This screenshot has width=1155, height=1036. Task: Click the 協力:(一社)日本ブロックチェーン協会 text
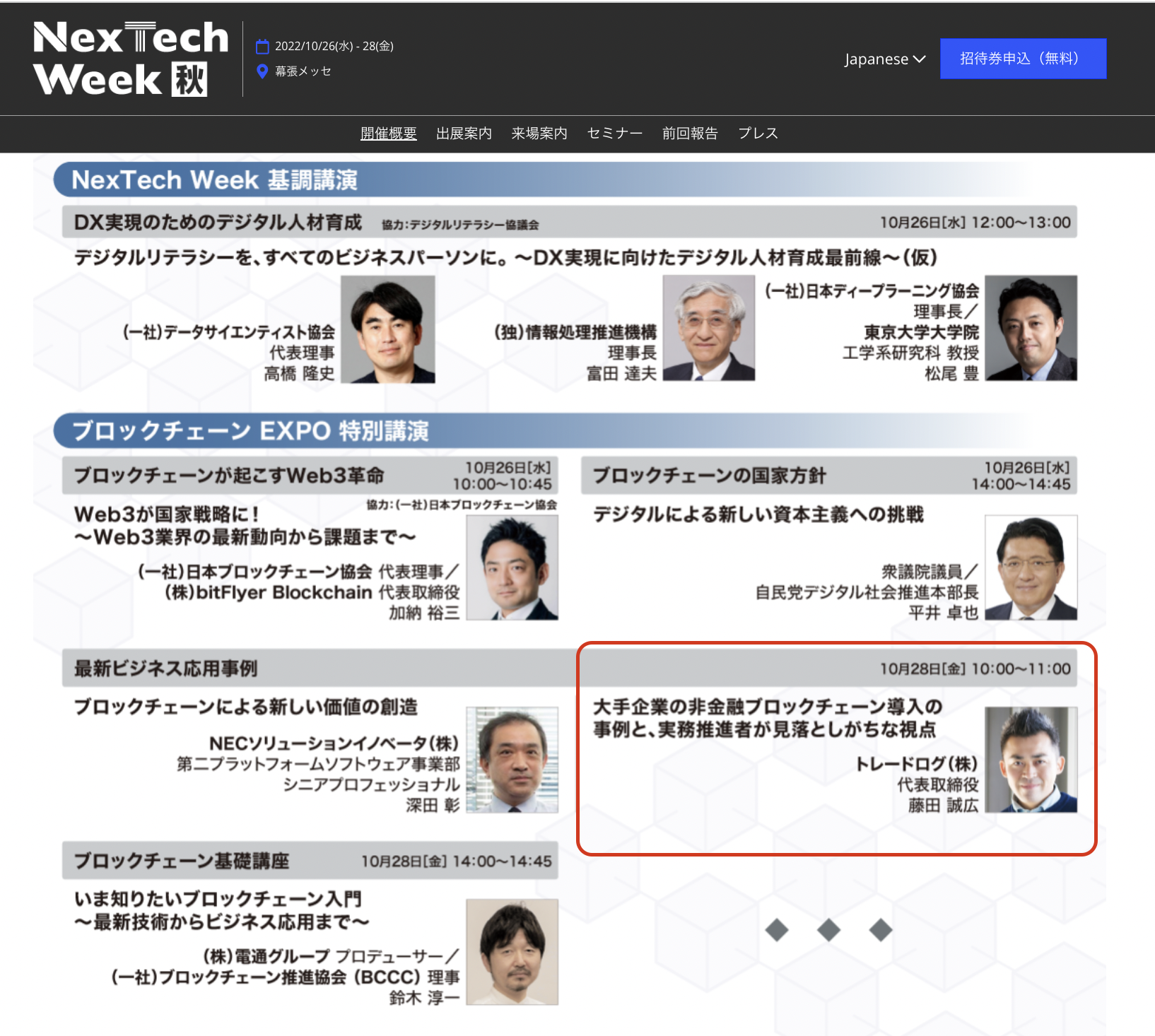tap(462, 505)
